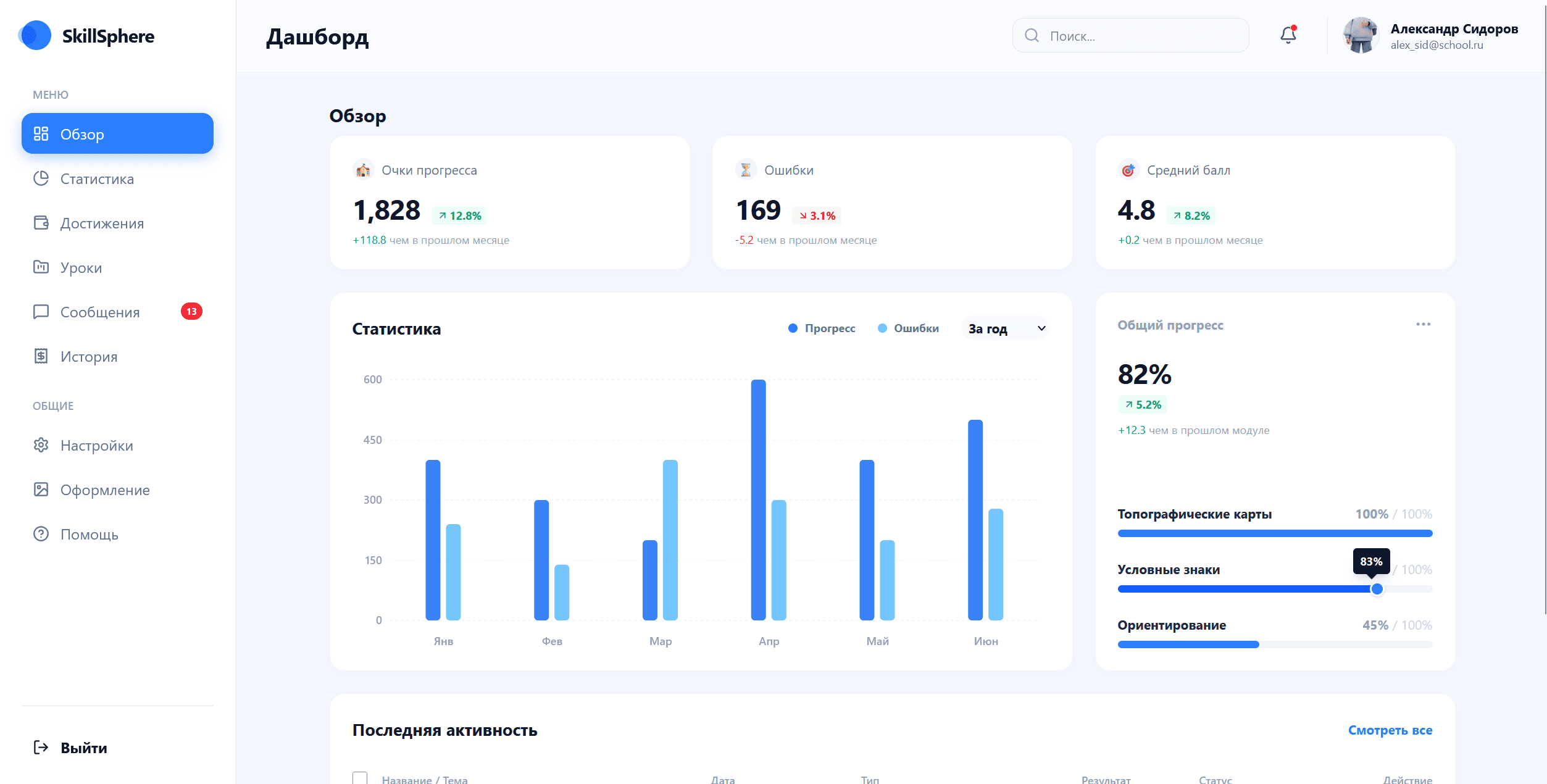Open Уроки from the sidebar
The height and width of the screenshot is (784, 1547).
(x=41, y=267)
